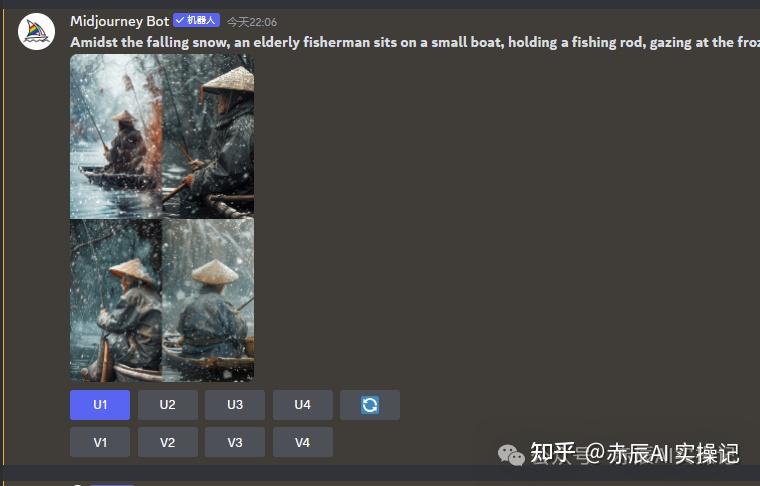Screen dimensions: 760x486
Task: Upscale the first image with U1
Action: 100,405
